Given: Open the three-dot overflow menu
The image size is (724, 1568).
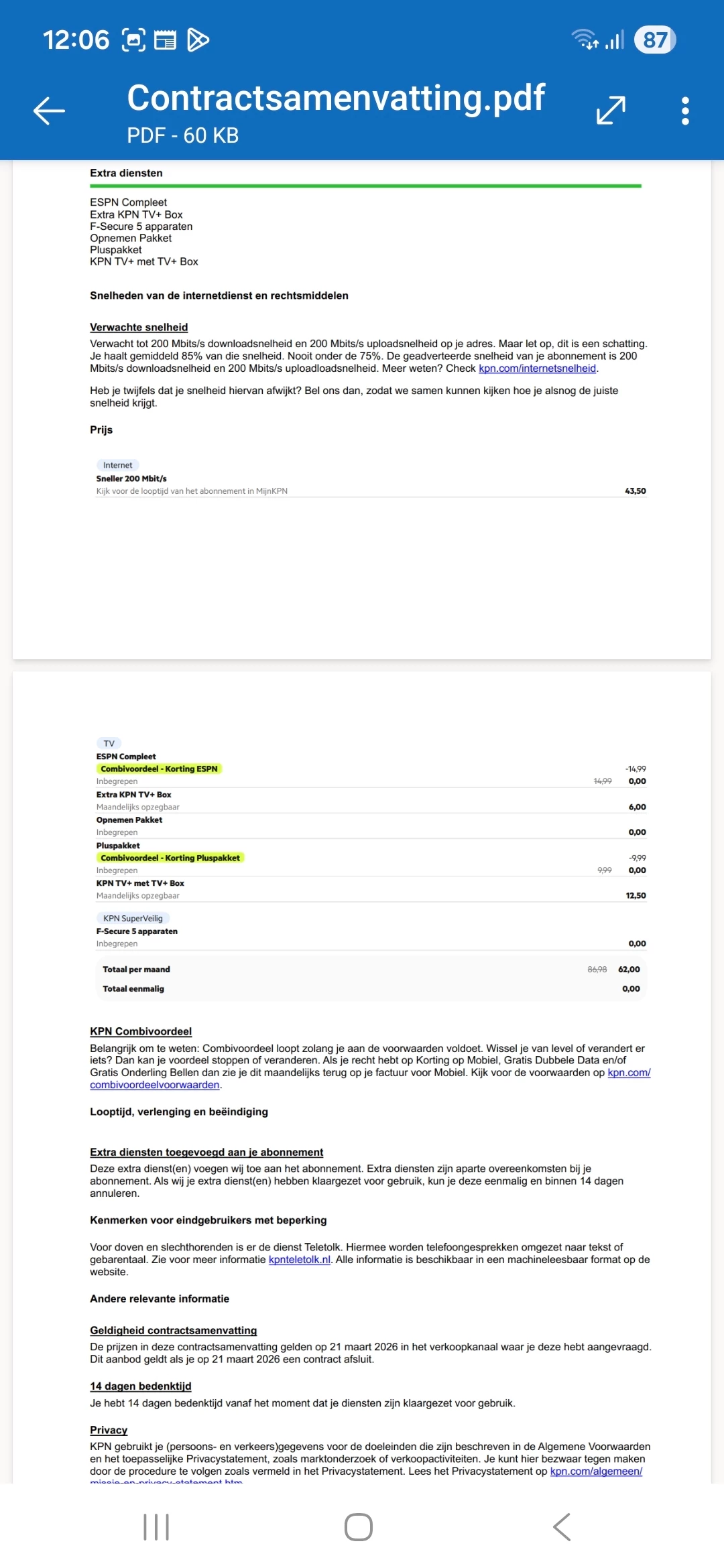Looking at the screenshot, I should click(684, 111).
